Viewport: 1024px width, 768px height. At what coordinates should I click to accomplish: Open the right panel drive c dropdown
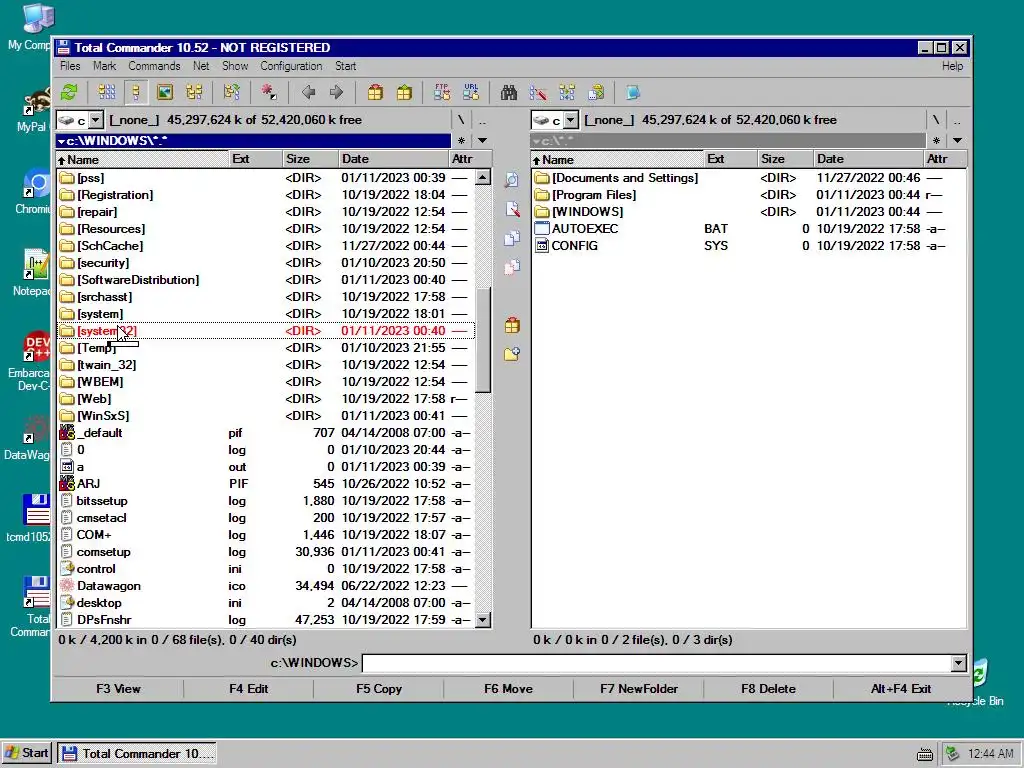[x=571, y=120]
